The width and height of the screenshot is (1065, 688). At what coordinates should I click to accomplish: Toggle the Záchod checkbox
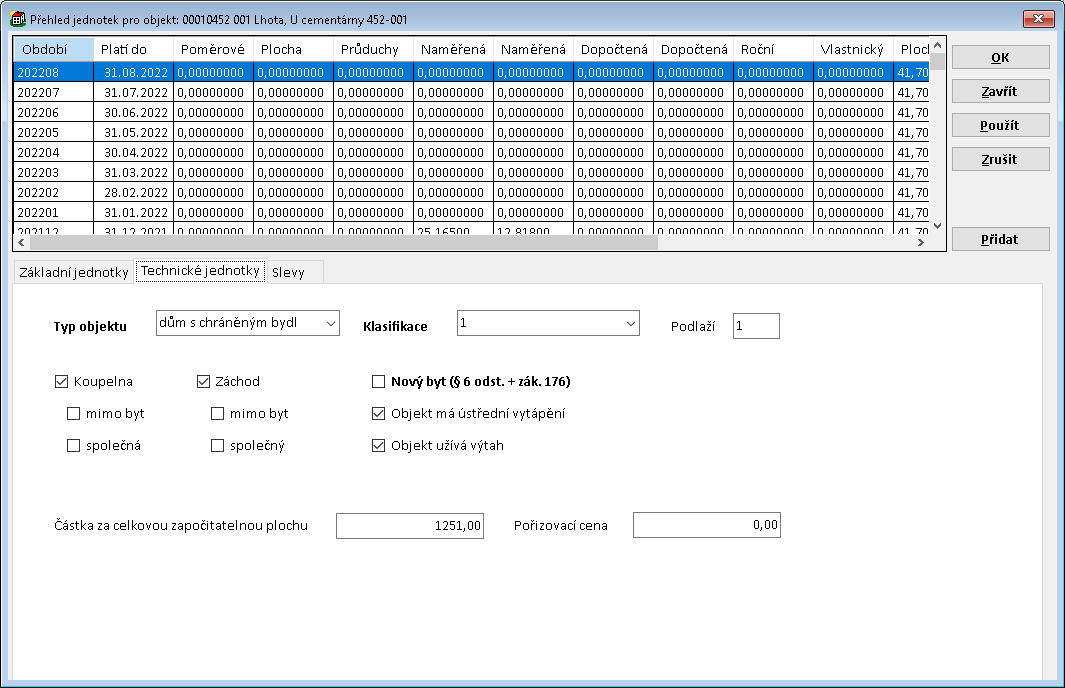click(x=204, y=381)
